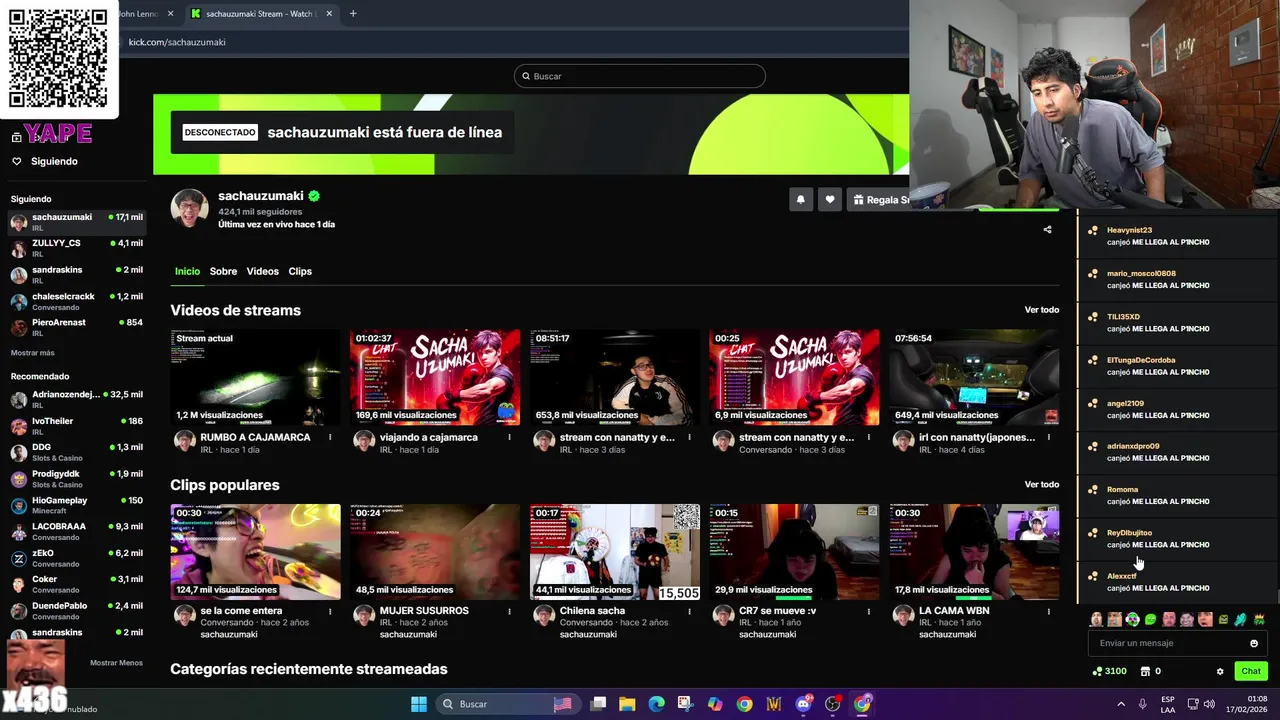Click the Enviar un mensaje chat field
1280x720 pixels.
tap(1168, 643)
